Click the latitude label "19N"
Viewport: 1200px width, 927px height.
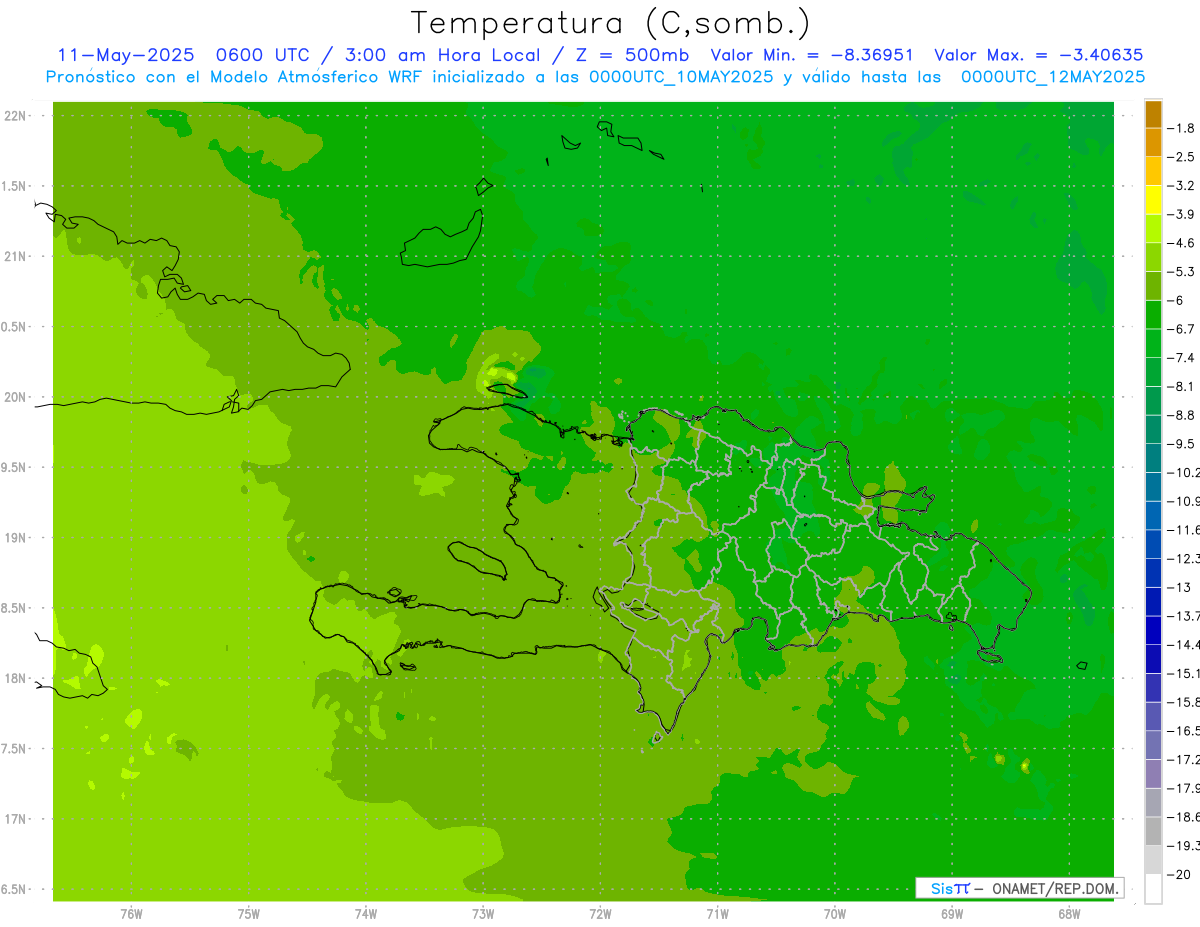15,538
